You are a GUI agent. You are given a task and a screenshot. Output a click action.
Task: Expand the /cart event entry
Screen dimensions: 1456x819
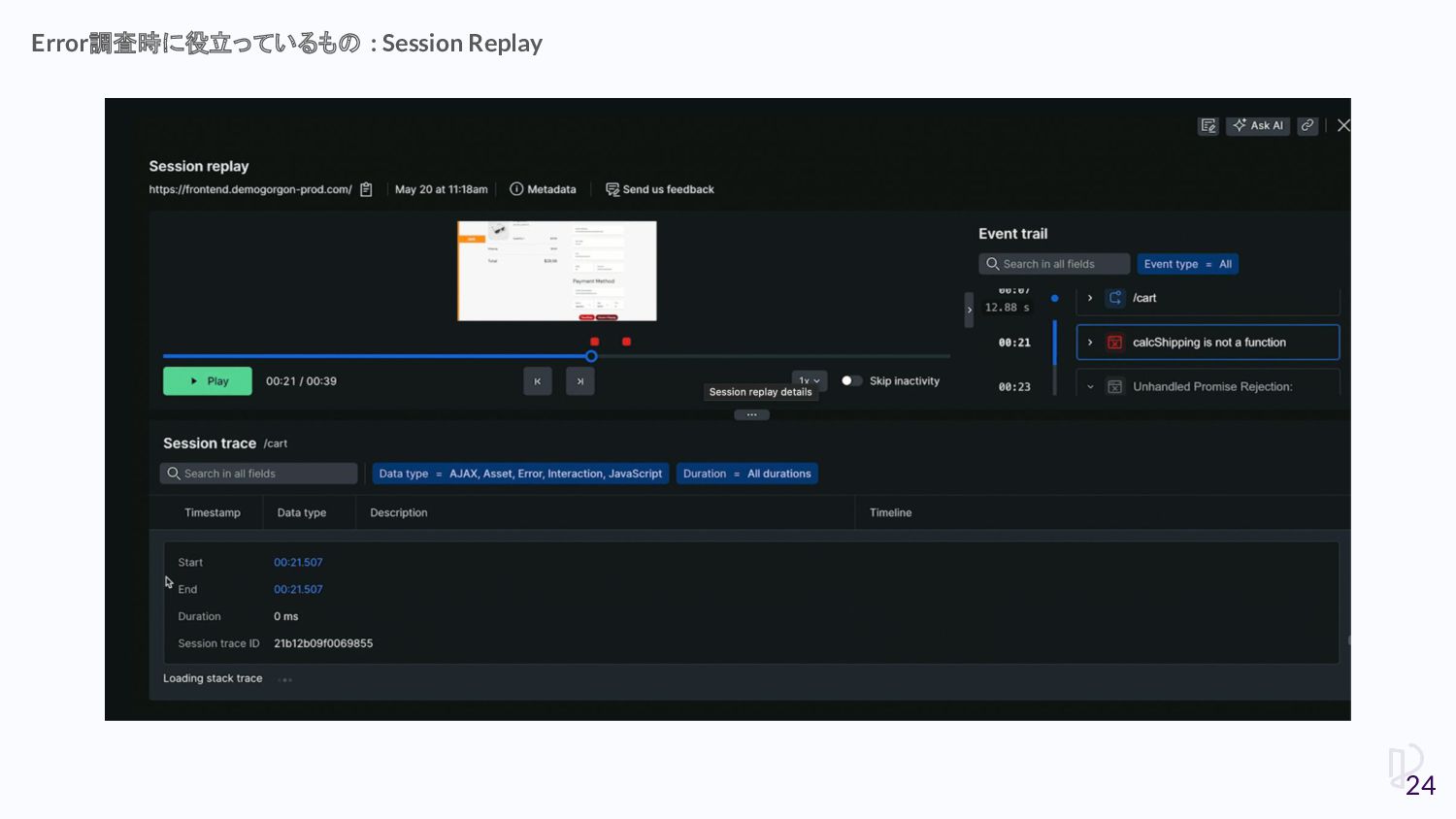click(x=1090, y=298)
